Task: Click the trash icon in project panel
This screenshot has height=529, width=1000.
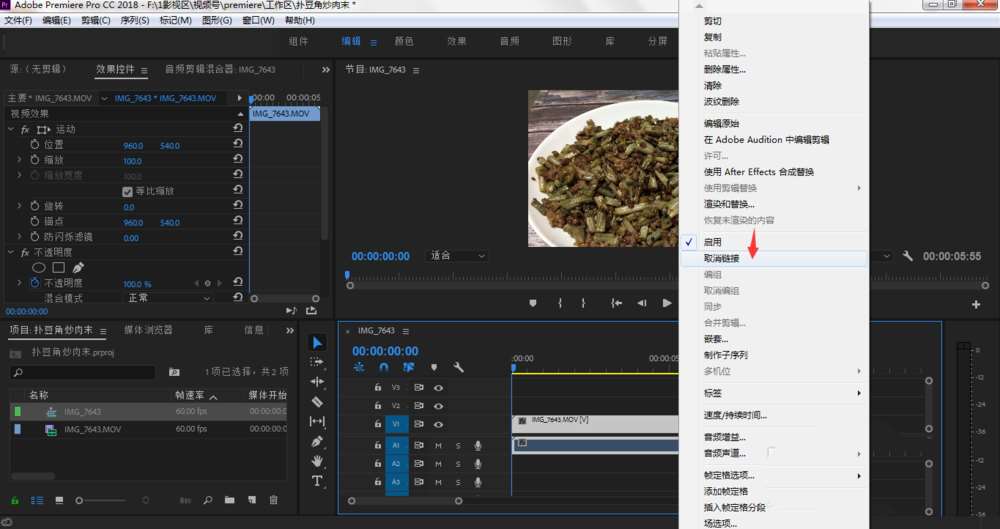Action: [x=273, y=500]
